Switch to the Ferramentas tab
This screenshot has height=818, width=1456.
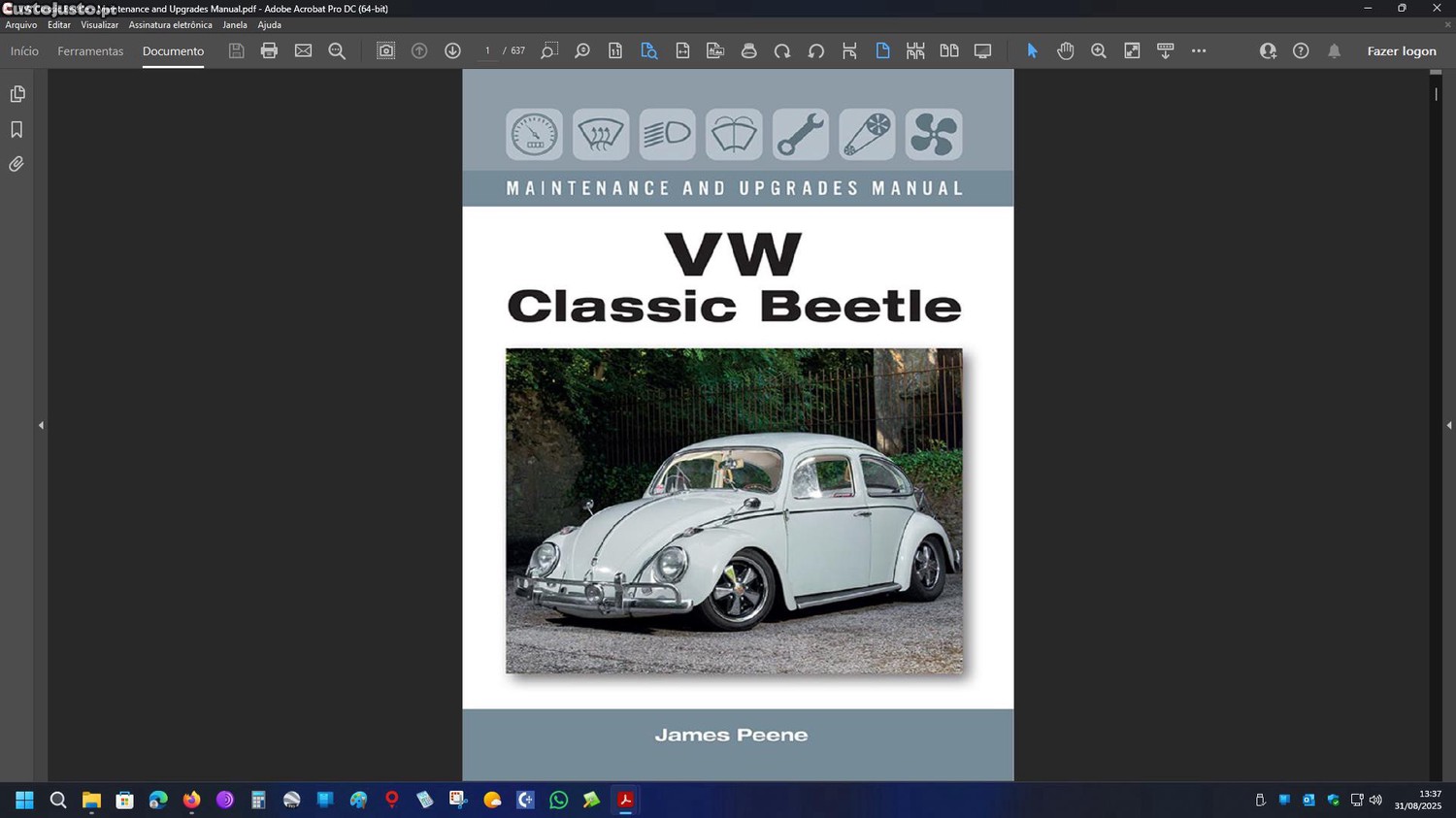[x=90, y=50]
